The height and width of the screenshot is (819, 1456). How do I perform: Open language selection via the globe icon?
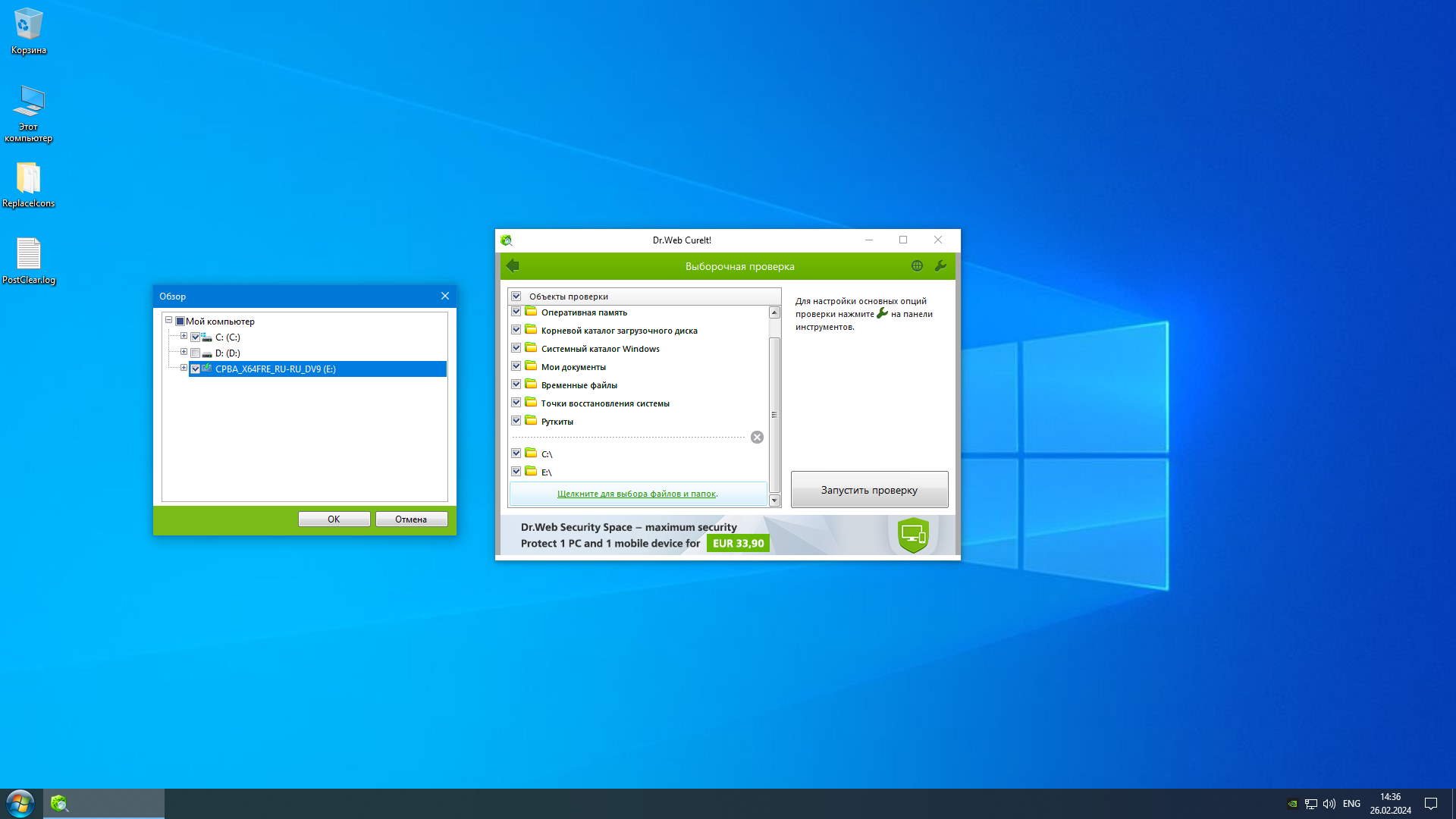tap(917, 265)
